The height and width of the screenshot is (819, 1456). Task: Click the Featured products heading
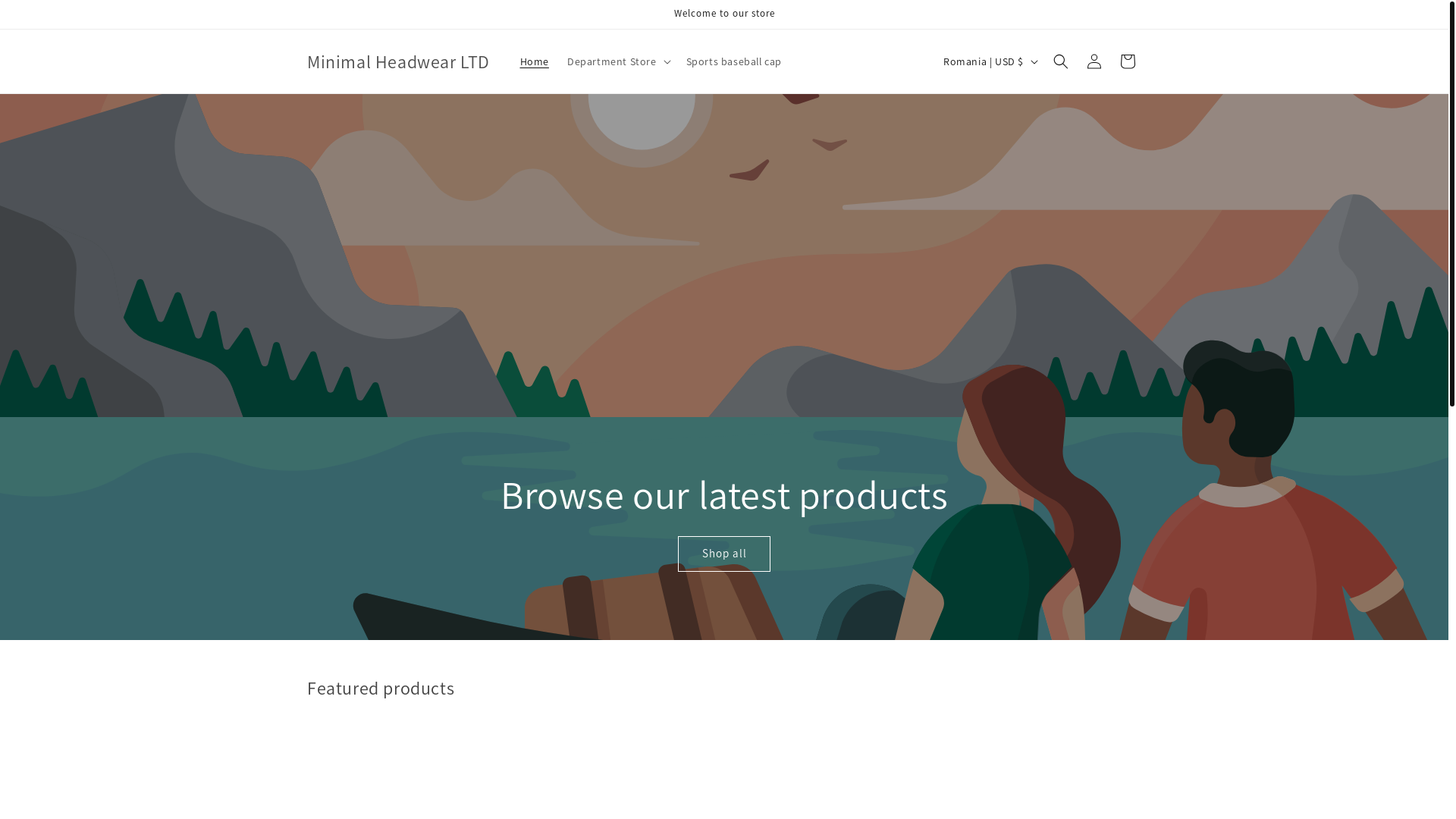381,688
